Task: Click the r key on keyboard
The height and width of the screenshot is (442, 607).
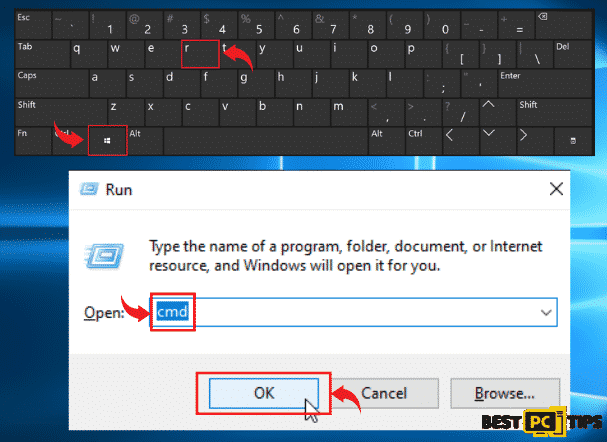Action: [200, 54]
